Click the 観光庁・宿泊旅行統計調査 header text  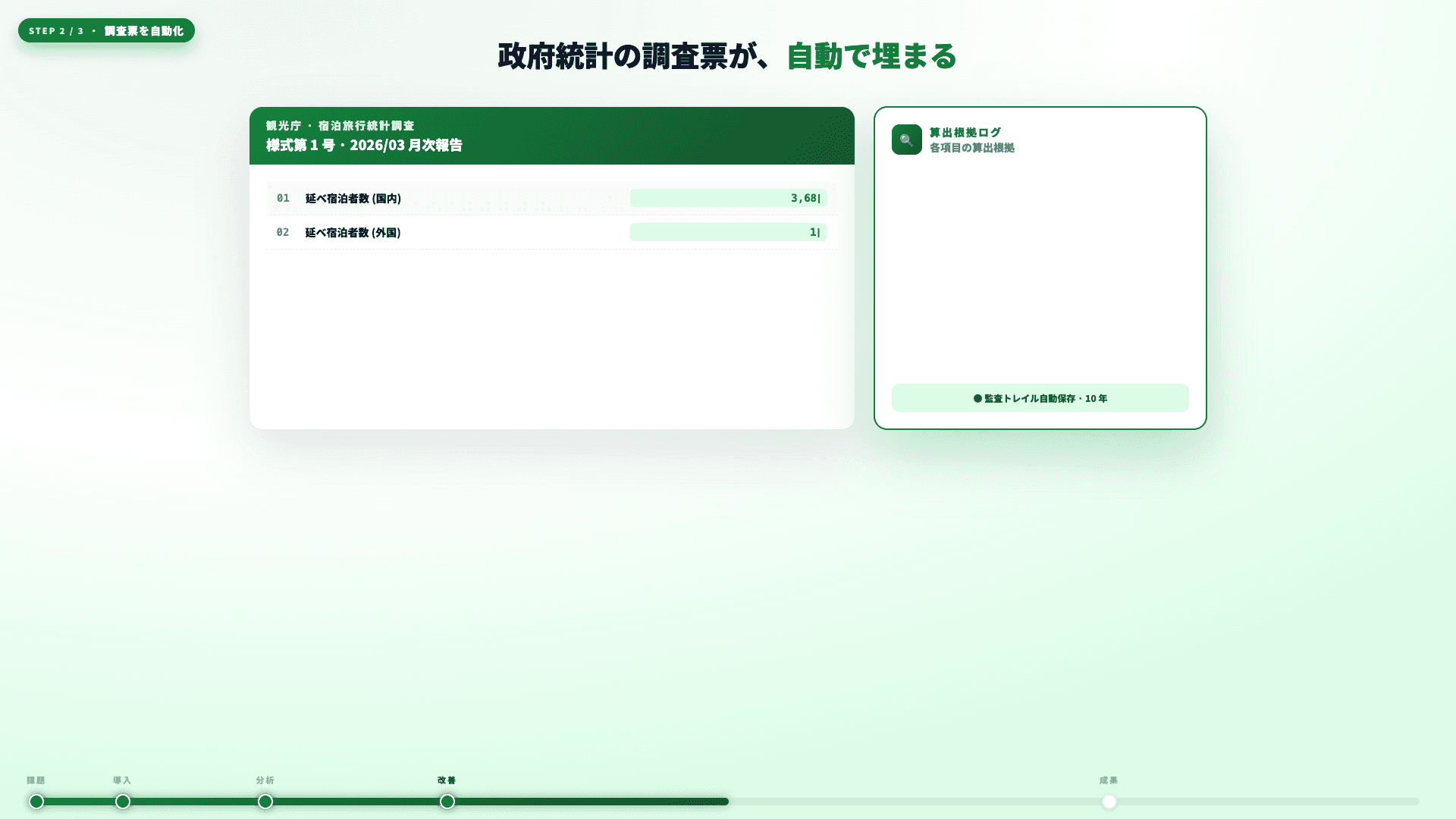coord(340,126)
